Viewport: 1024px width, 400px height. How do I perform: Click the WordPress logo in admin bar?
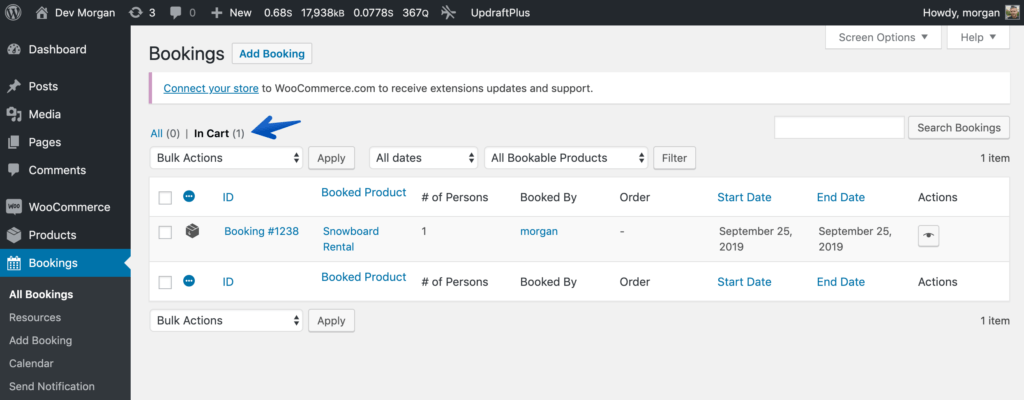coord(13,12)
